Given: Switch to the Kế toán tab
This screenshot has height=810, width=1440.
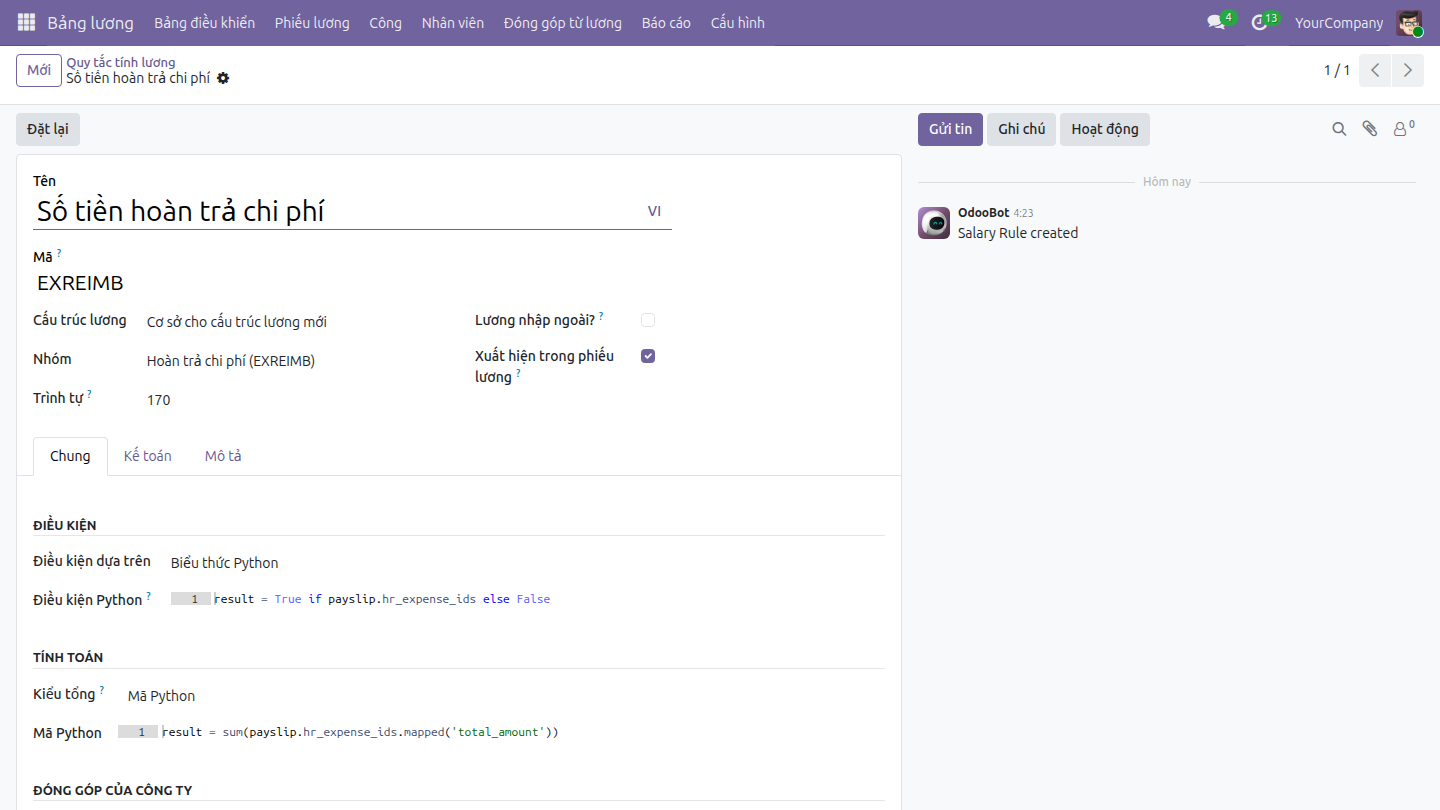Looking at the screenshot, I should click(x=148, y=456).
